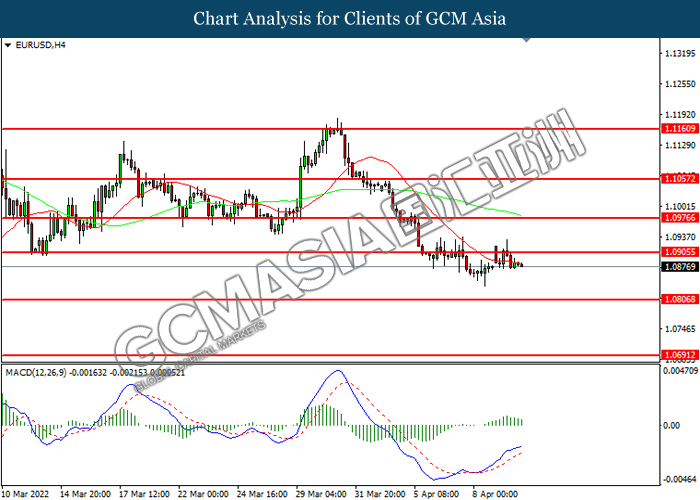Image resolution: width=700 pixels, height=500 pixels.
Task: Click the MACD -0.00464 scale value
Action: tap(679, 480)
